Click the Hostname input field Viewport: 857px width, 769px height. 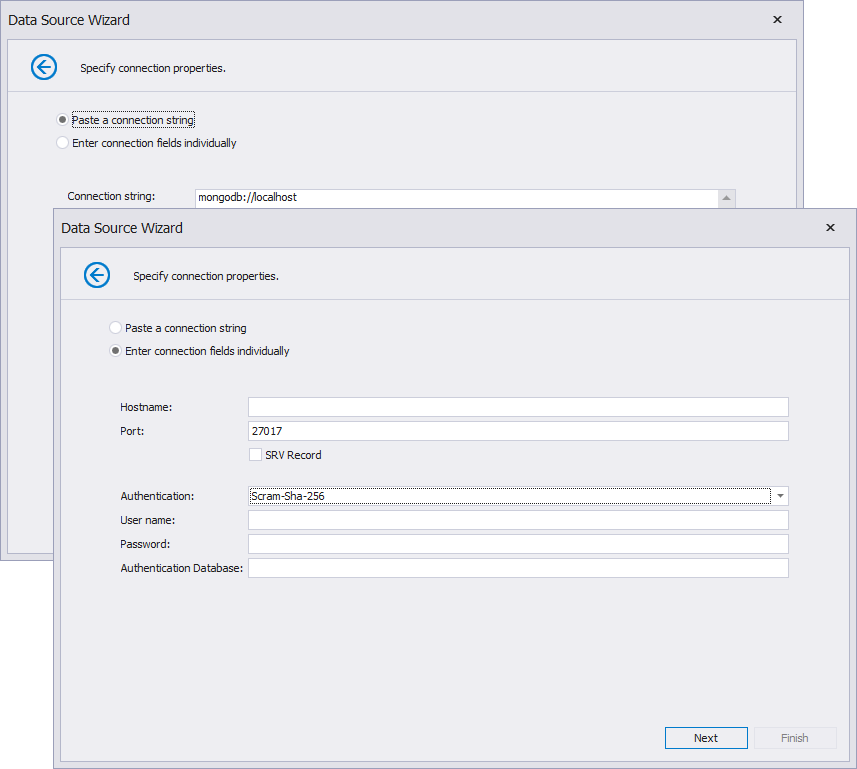518,407
